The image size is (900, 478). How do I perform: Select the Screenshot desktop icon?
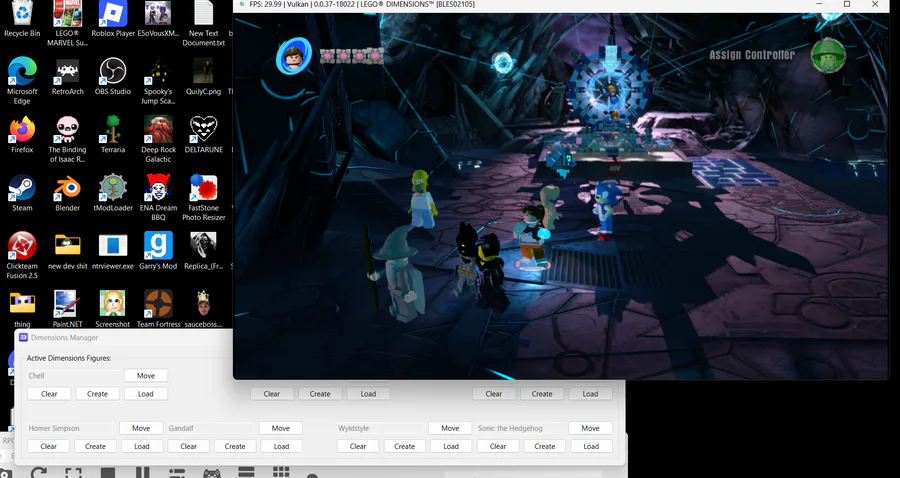tap(112, 309)
